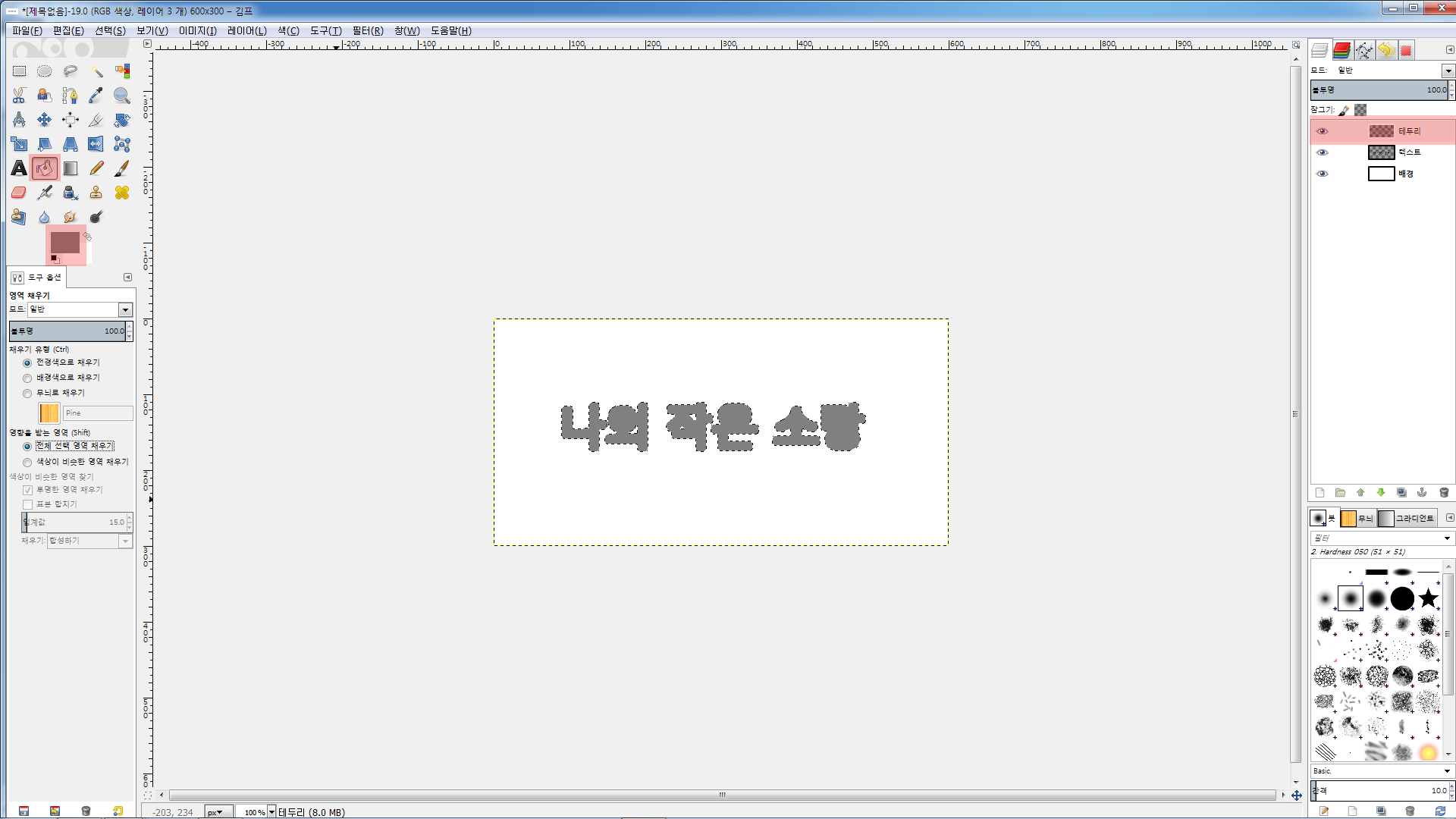Select the Select by Color tool
The height and width of the screenshot is (819, 1456).
122,71
